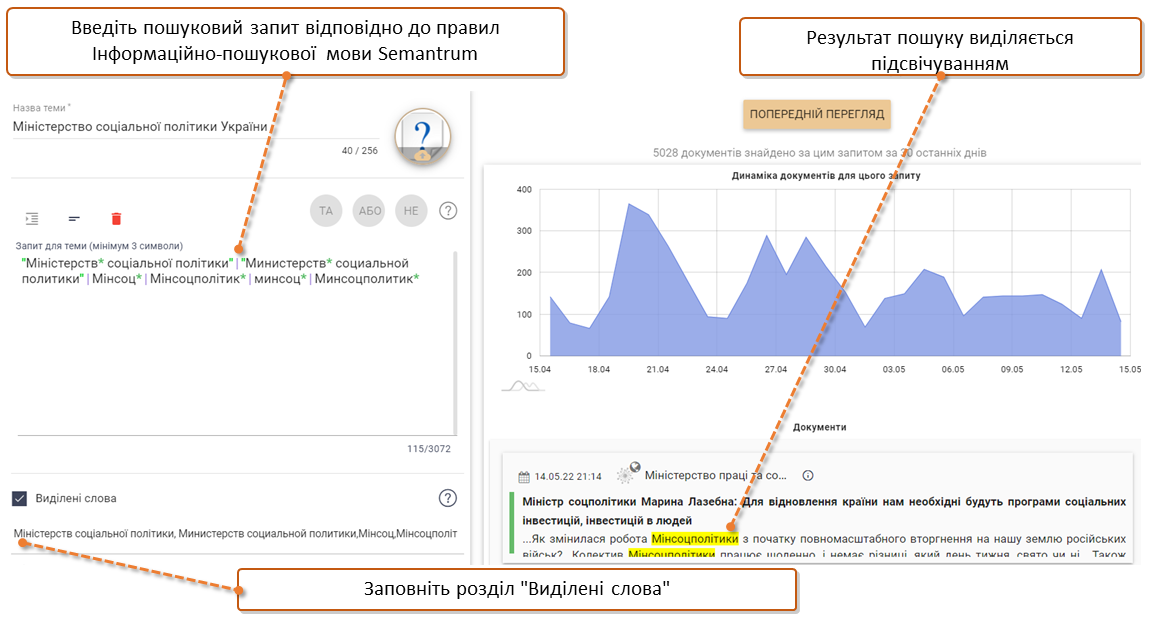Click the 30.04 date label on chart axis

[x=835, y=369]
